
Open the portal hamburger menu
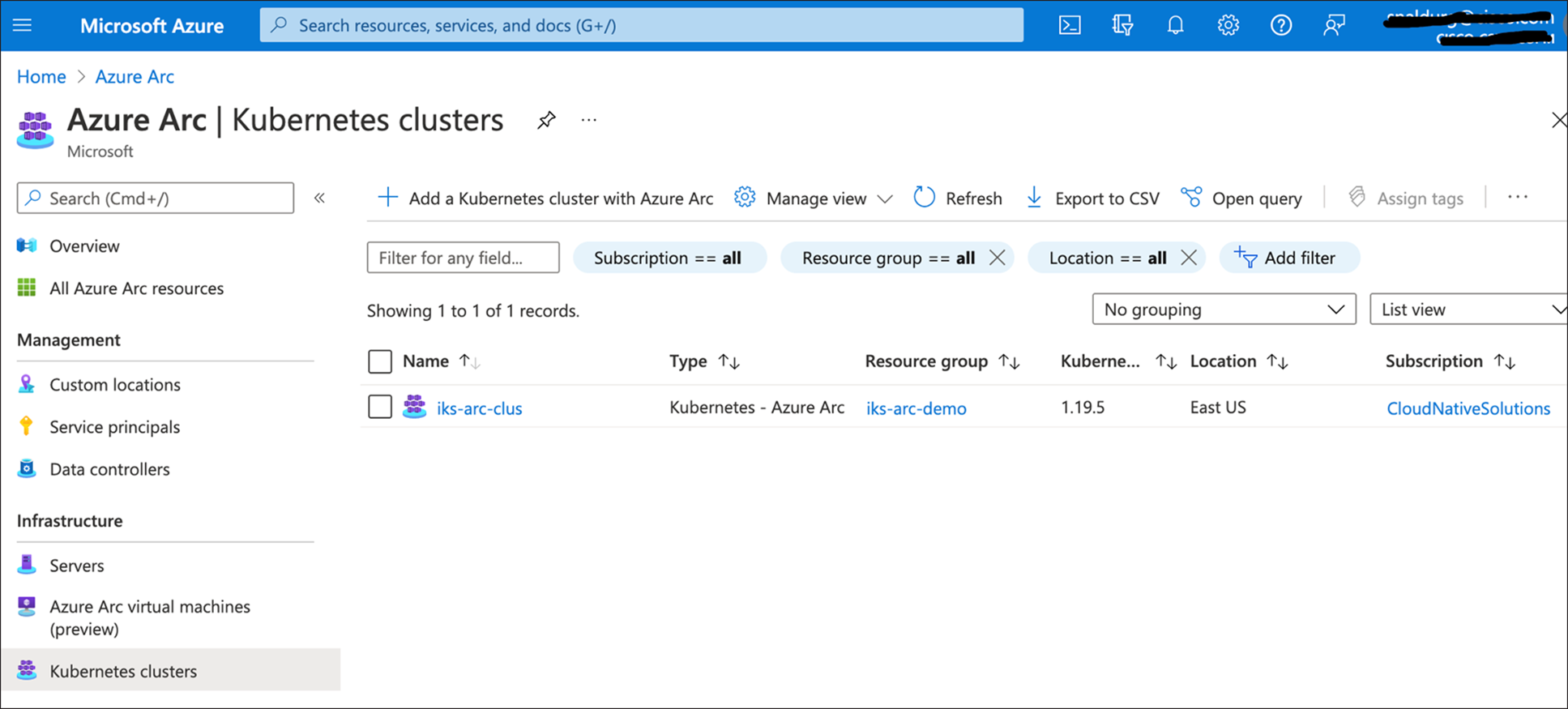(x=23, y=25)
